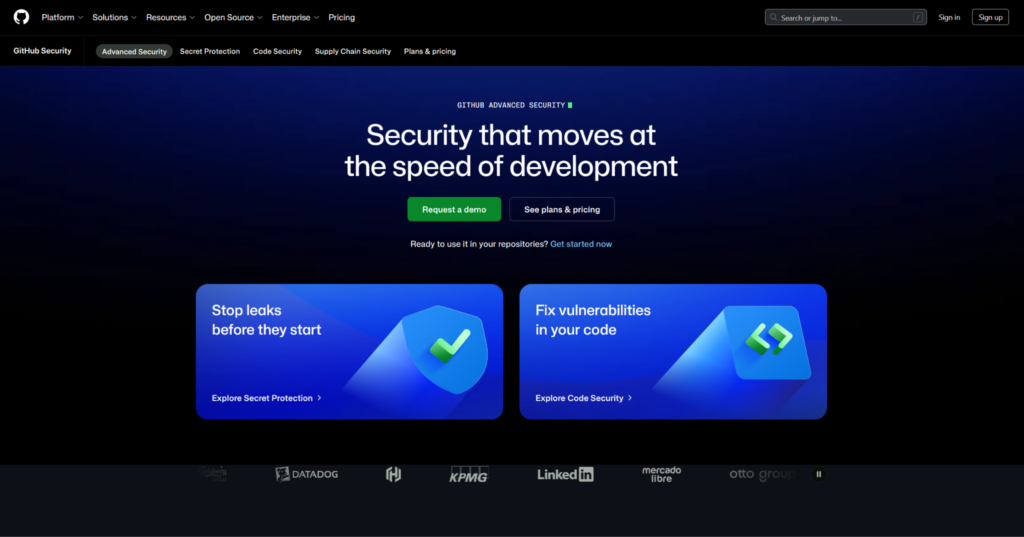Screen dimensions: 1024x537
Task: Click the Security that moves headline
Action: click(511, 150)
